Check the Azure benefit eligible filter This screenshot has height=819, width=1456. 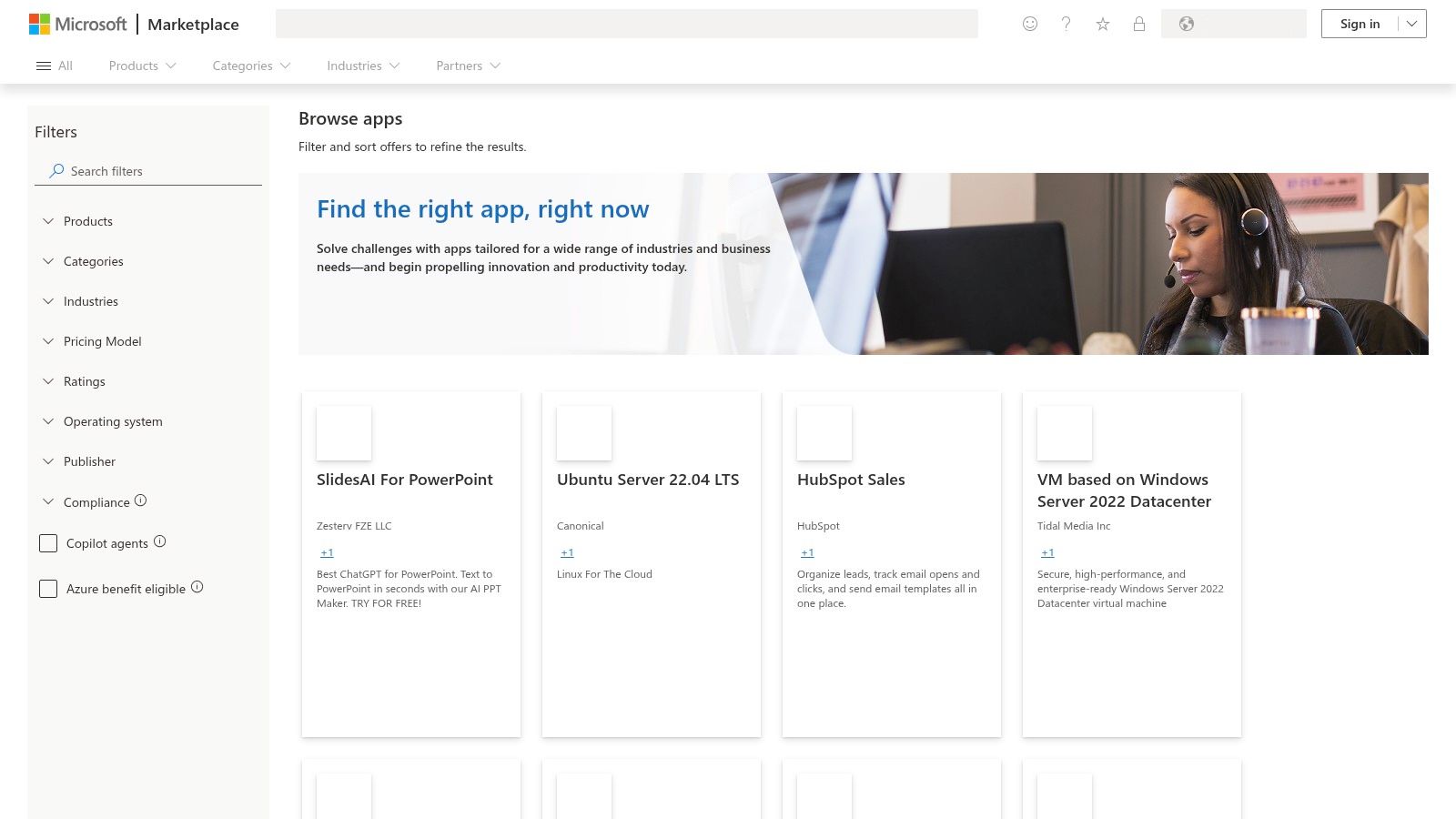pos(48,588)
